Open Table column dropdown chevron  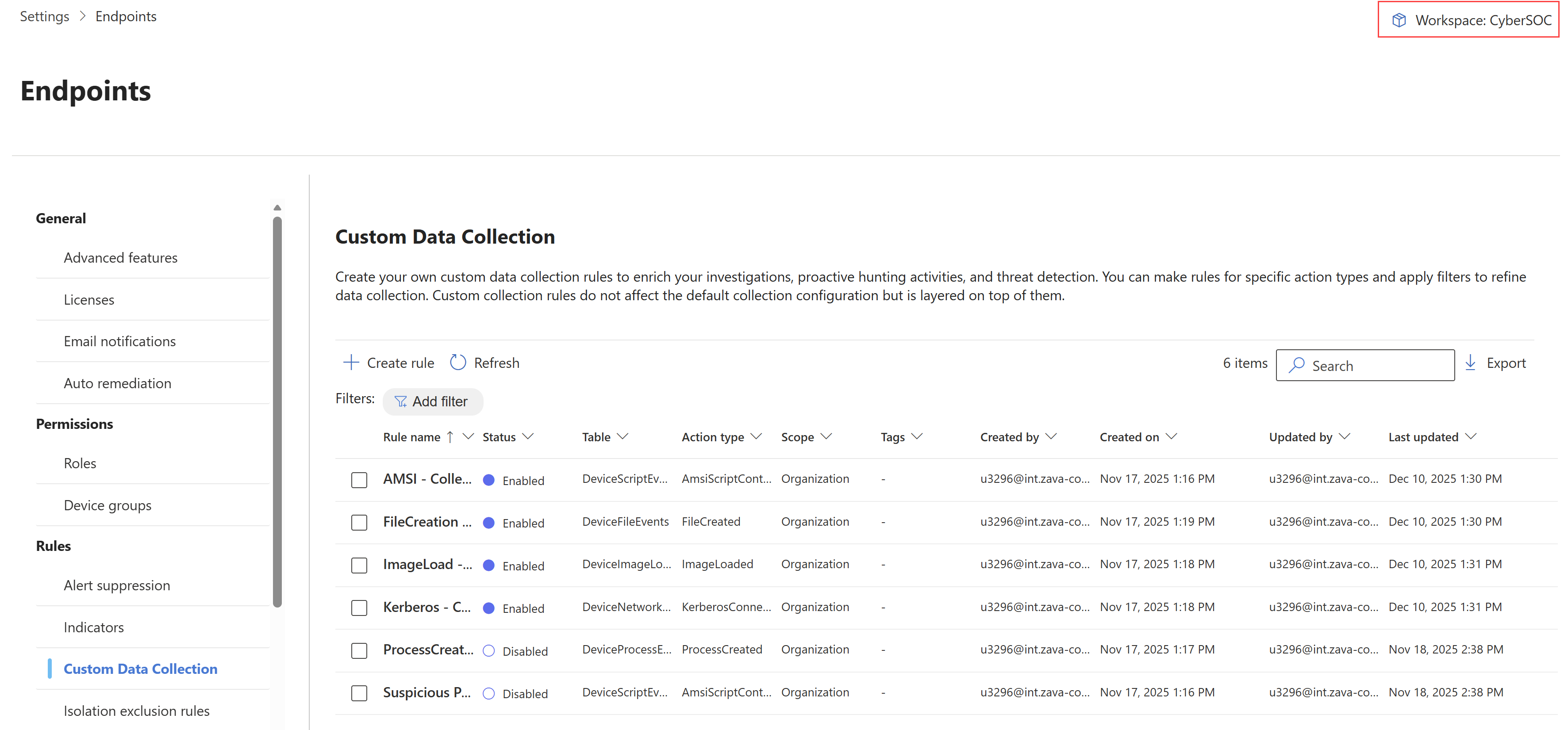tap(623, 437)
